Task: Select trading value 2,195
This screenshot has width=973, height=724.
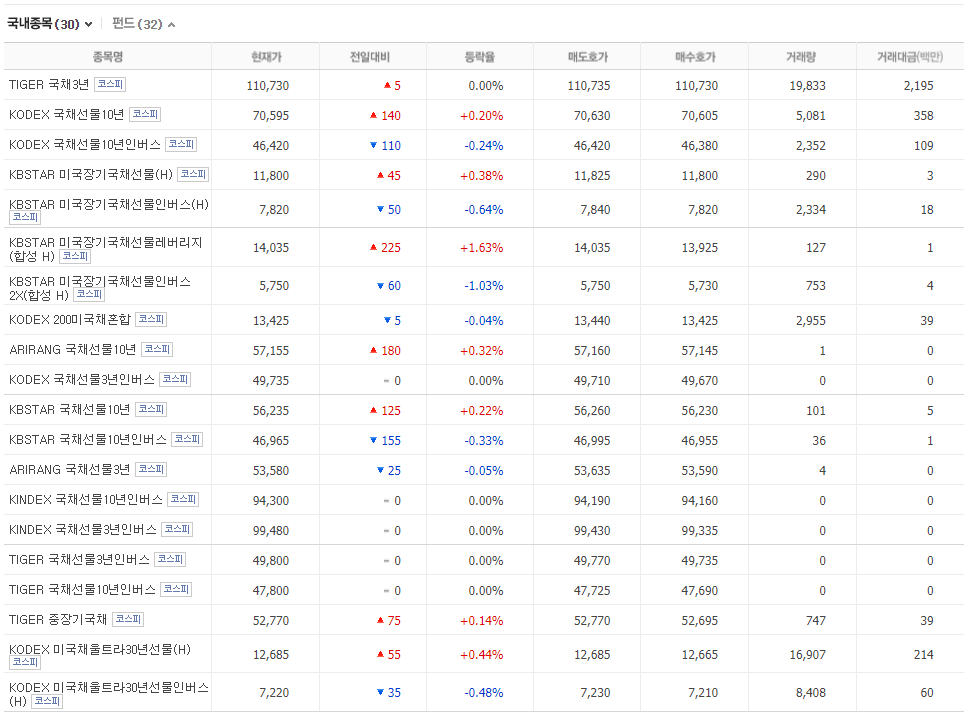Action: pyautogui.click(x=918, y=86)
